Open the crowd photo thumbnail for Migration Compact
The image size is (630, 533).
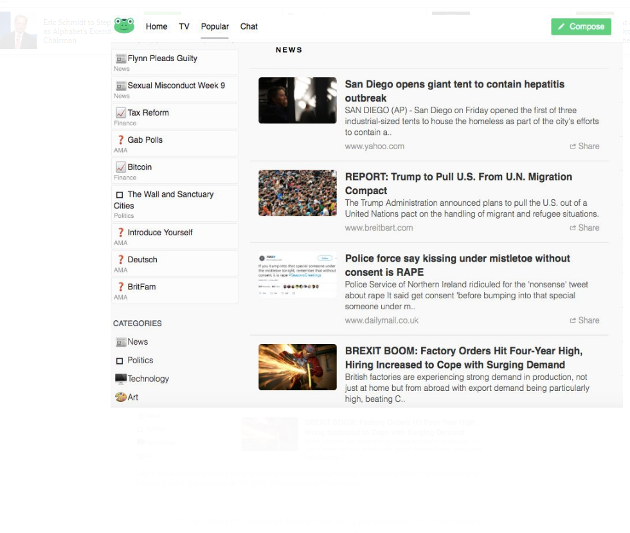click(x=297, y=193)
